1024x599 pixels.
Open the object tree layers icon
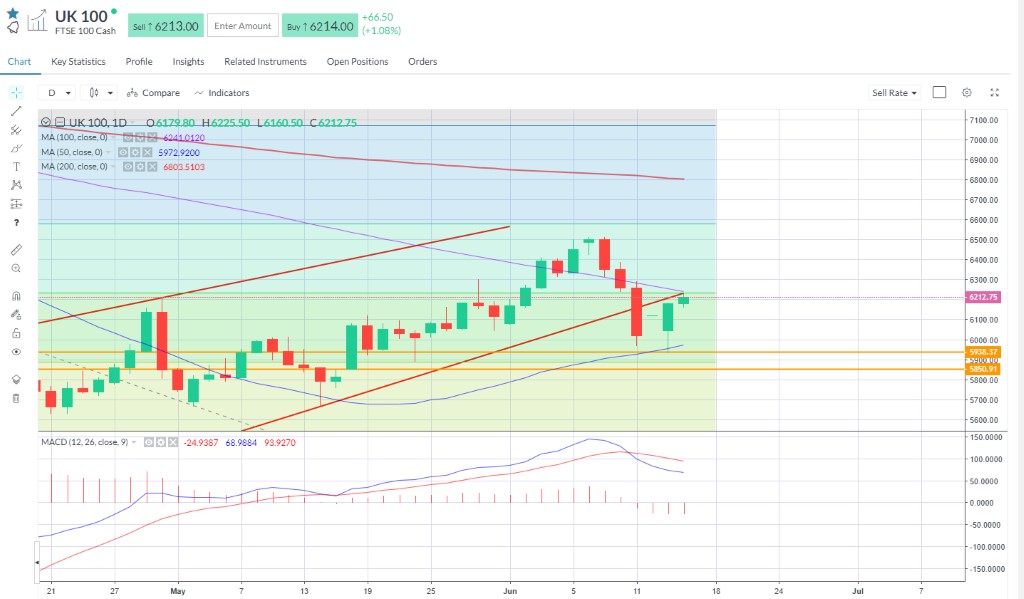(x=16, y=379)
